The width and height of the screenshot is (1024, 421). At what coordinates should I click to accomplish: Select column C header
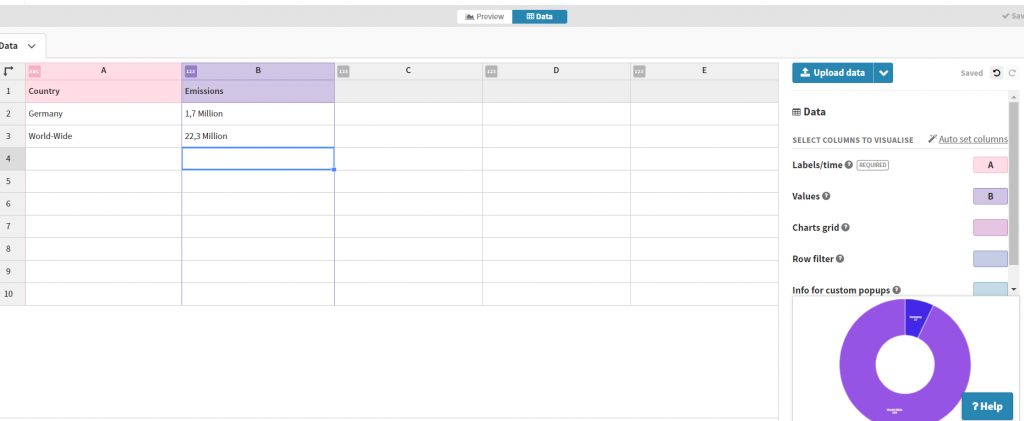click(408, 70)
